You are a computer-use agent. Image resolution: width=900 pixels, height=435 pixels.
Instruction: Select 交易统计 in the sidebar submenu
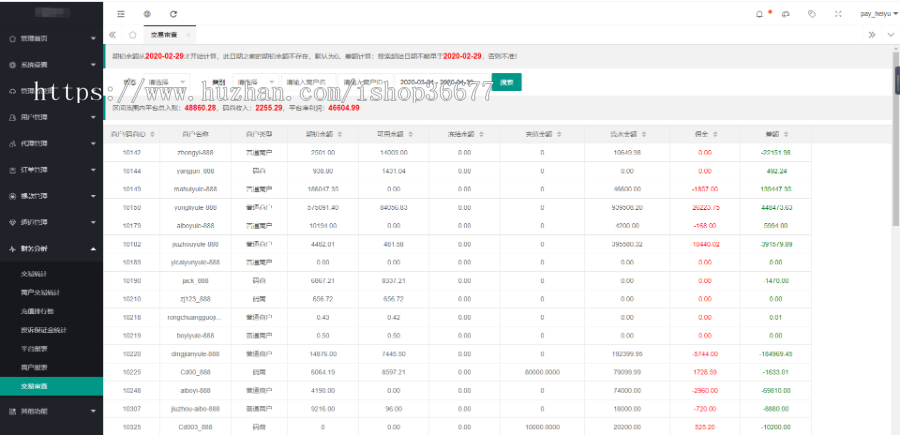34,273
